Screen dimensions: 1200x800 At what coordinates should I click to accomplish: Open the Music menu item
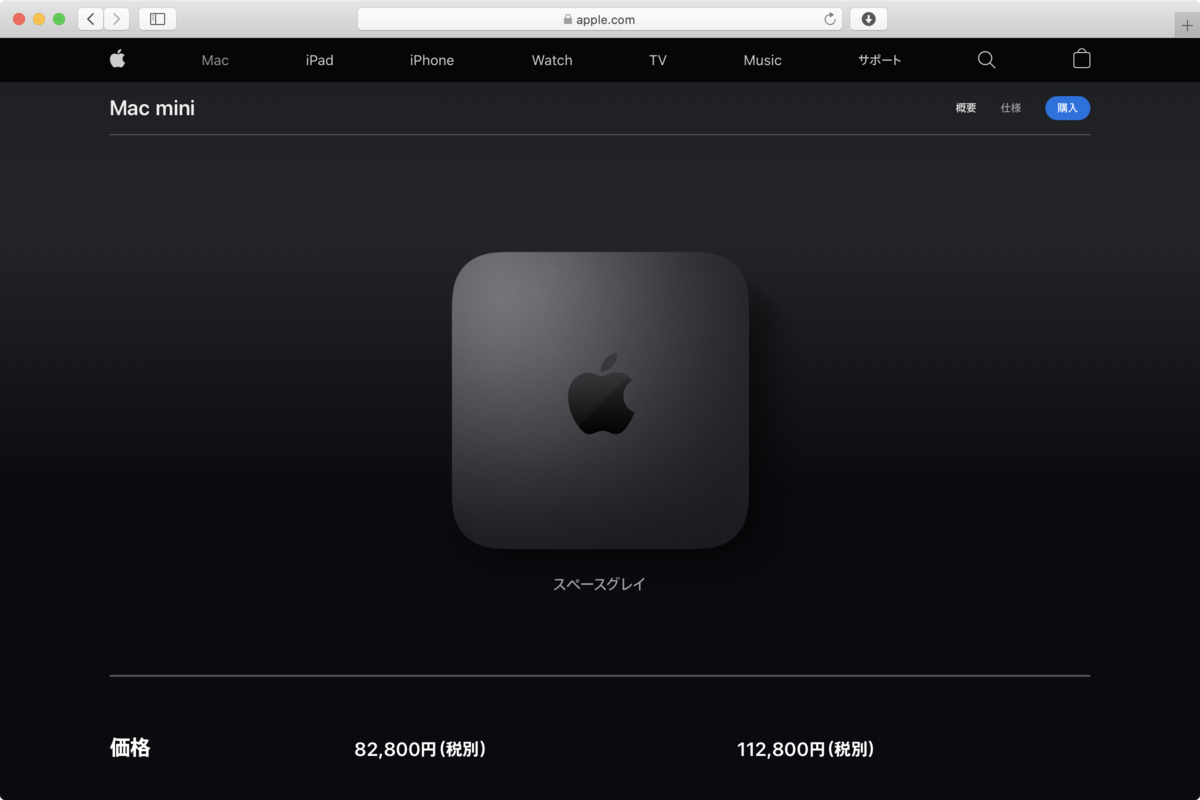coord(762,60)
